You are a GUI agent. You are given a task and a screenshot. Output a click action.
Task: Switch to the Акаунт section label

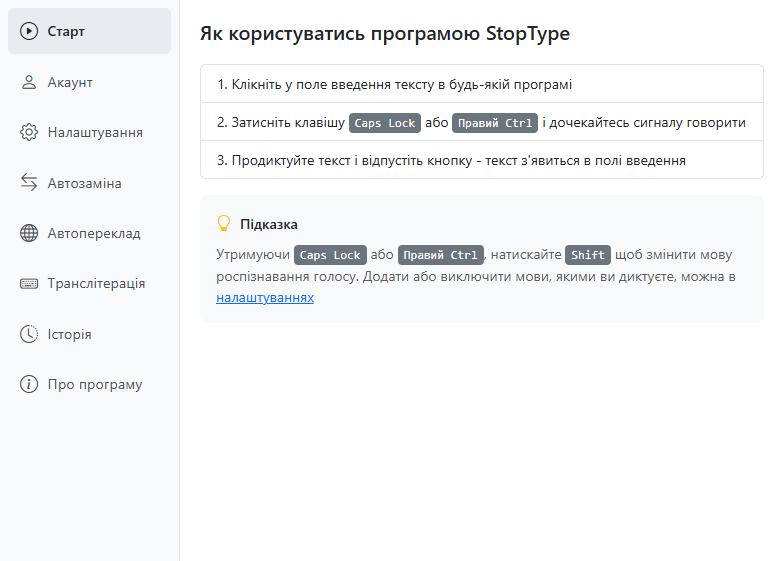(x=70, y=82)
